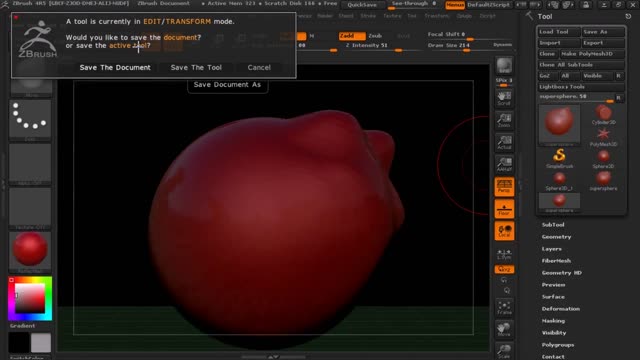Adjust the Draw Size slider

(x=458, y=47)
